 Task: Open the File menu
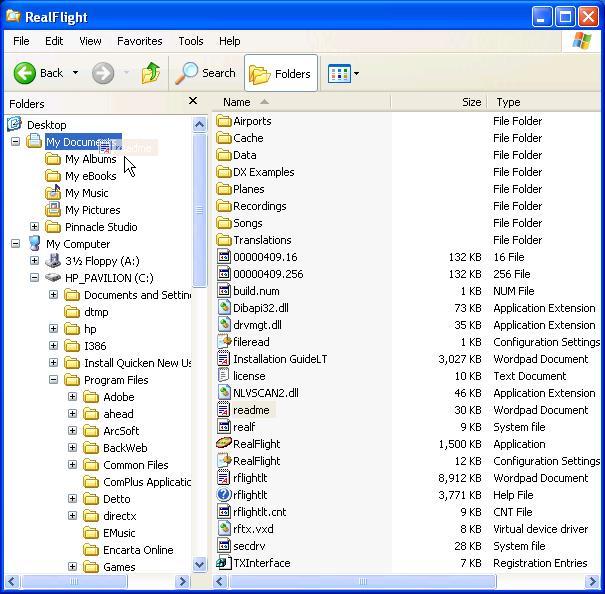[21, 41]
